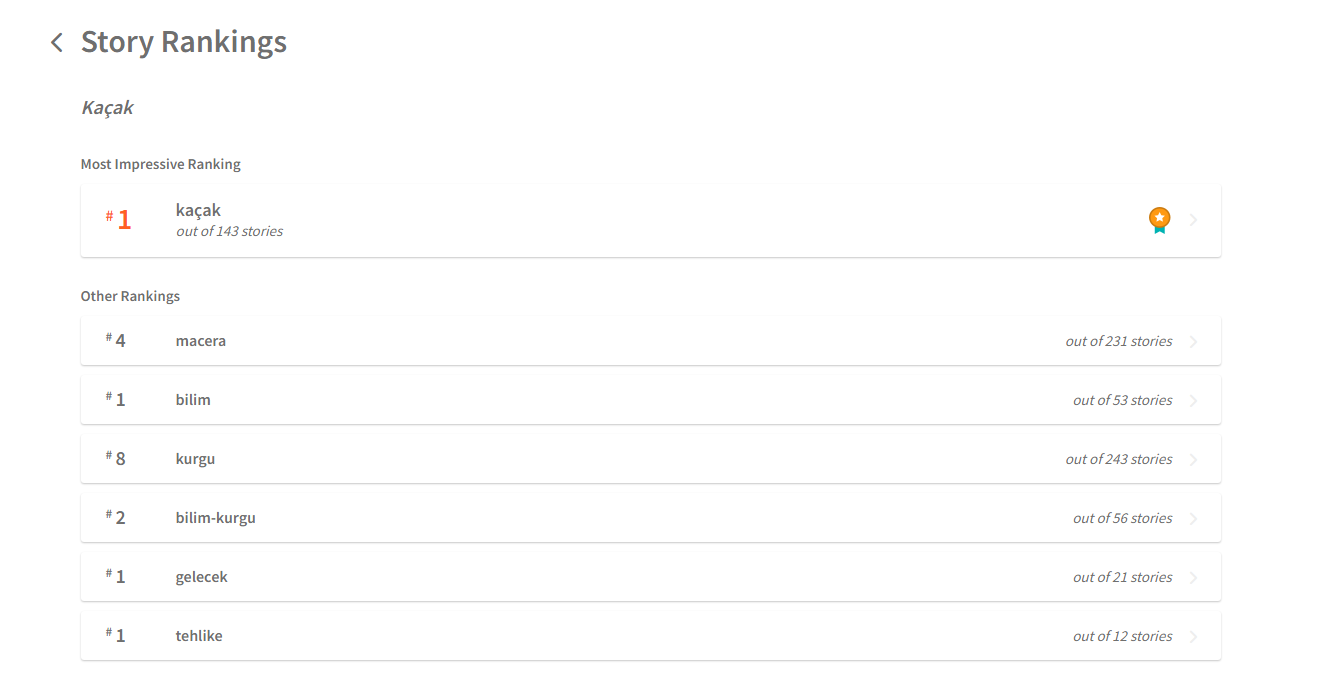Click the Story Rankings heading
This screenshot has height=700, width=1320.
click(x=184, y=42)
